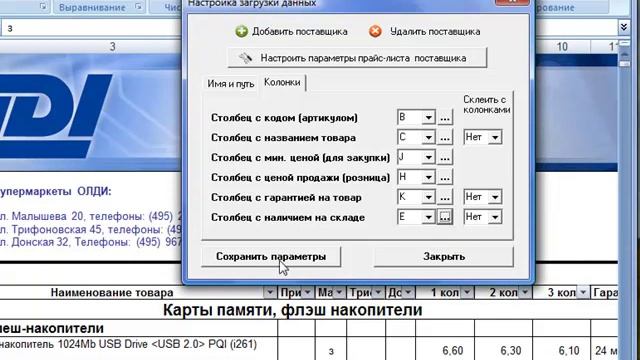This screenshot has height=360, width=640.
Task: Click the ellipsis button for min price column
Action: point(445,157)
